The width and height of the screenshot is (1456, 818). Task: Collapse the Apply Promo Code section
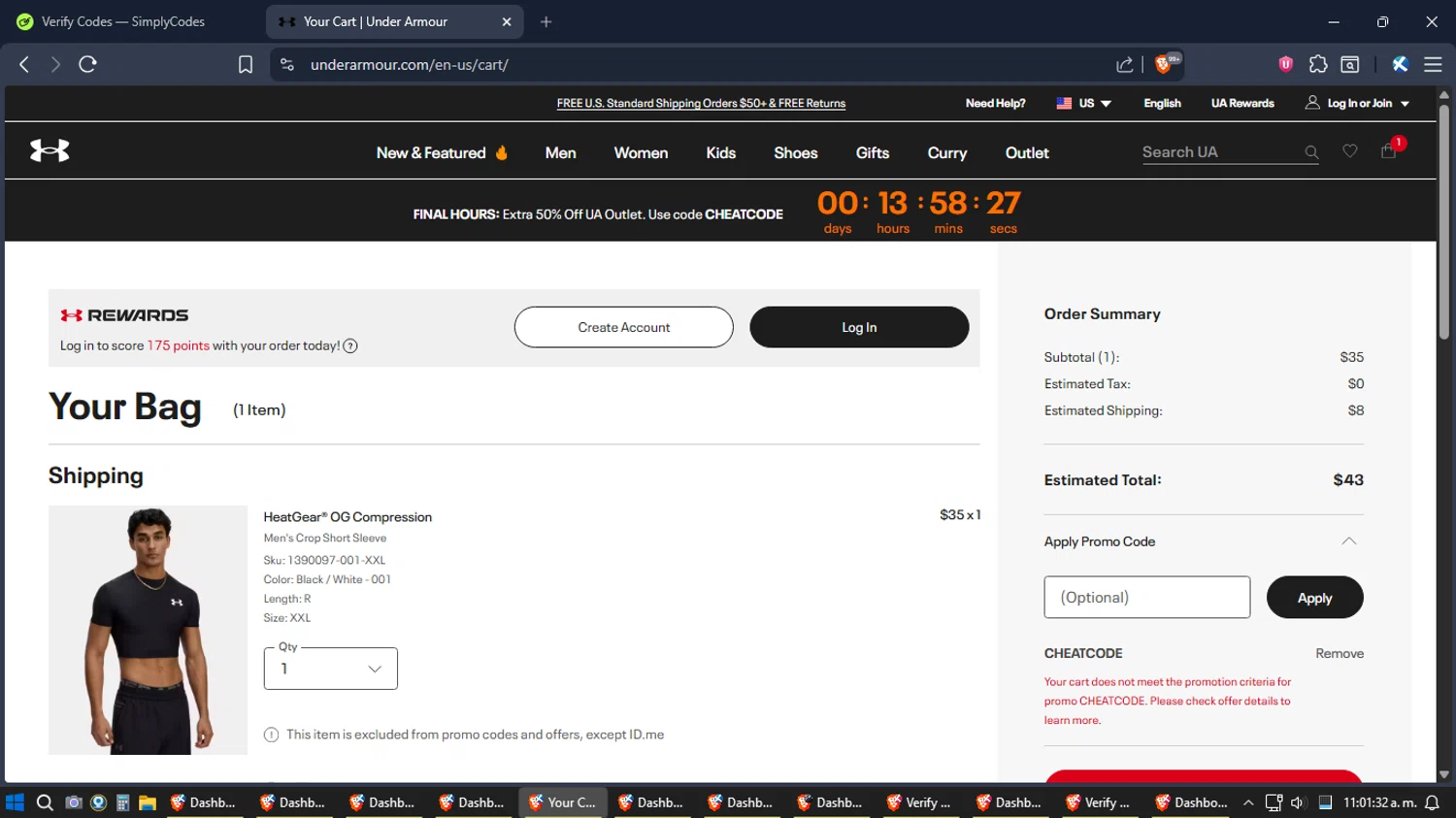click(x=1349, y=541)
